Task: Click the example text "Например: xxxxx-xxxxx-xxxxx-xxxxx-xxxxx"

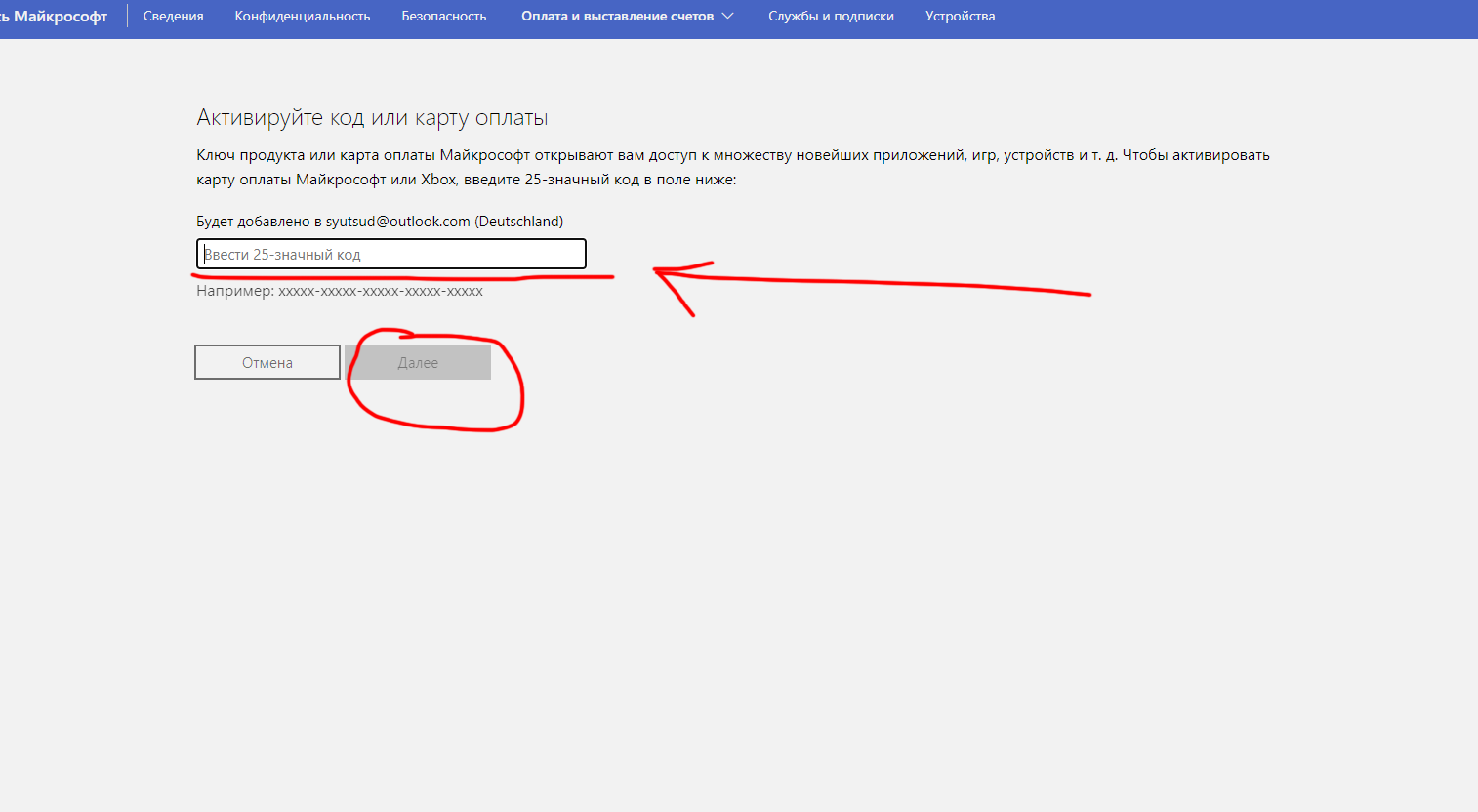Action: (340, 291)
